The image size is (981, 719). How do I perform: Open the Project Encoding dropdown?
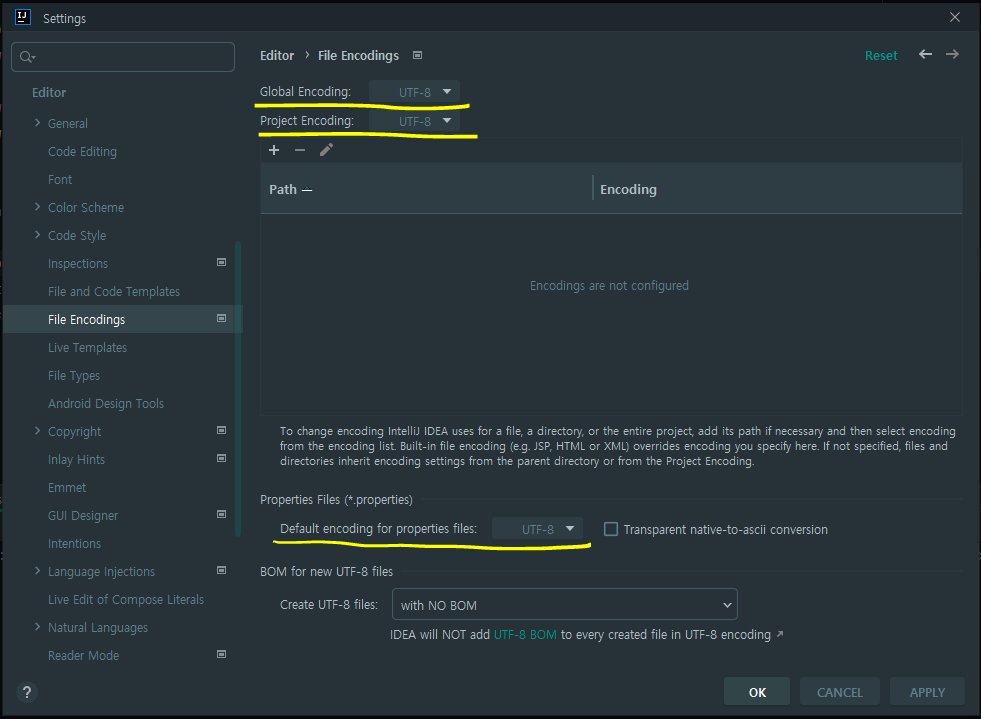point(414,121)
